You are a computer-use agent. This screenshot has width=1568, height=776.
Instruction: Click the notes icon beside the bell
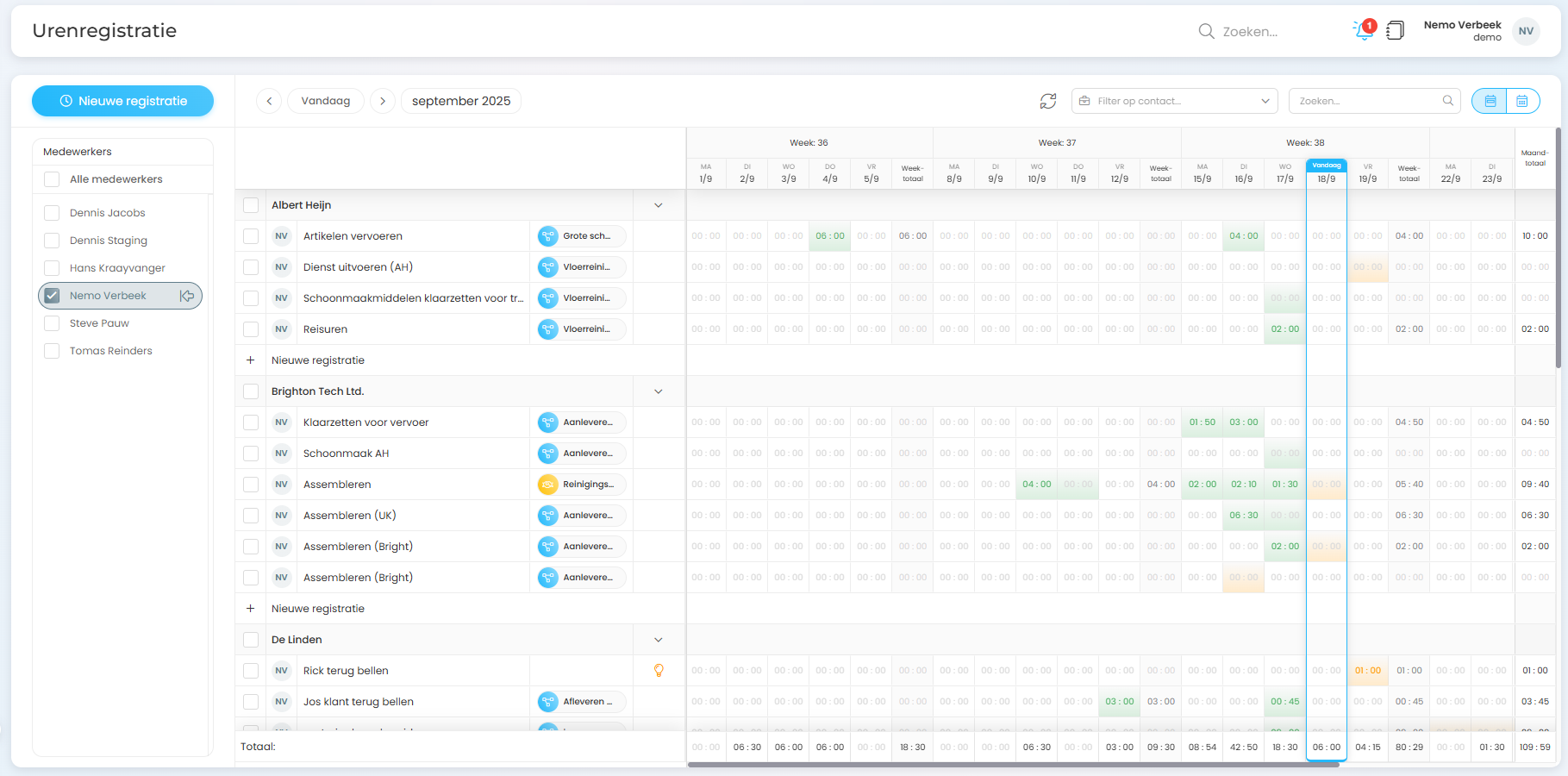pos(1395,31)
